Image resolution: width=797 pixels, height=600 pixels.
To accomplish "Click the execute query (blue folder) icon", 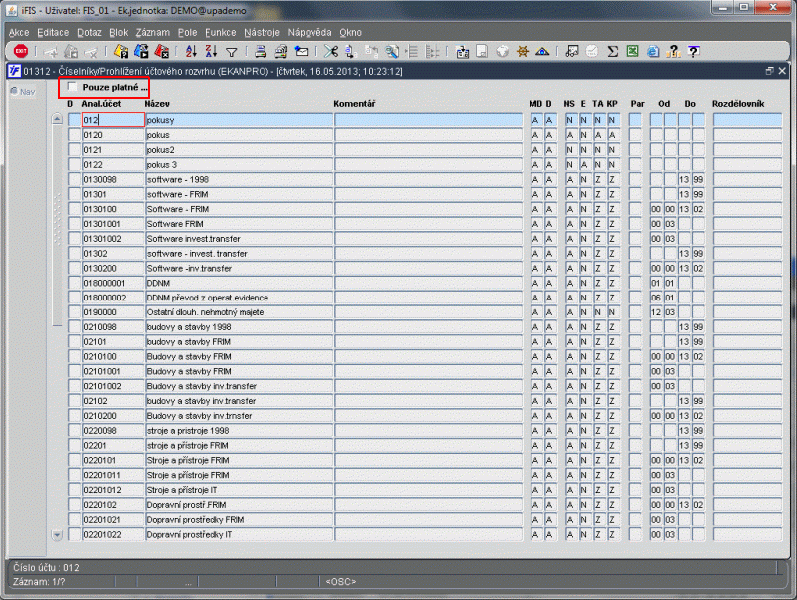I will tap(141, 51).
